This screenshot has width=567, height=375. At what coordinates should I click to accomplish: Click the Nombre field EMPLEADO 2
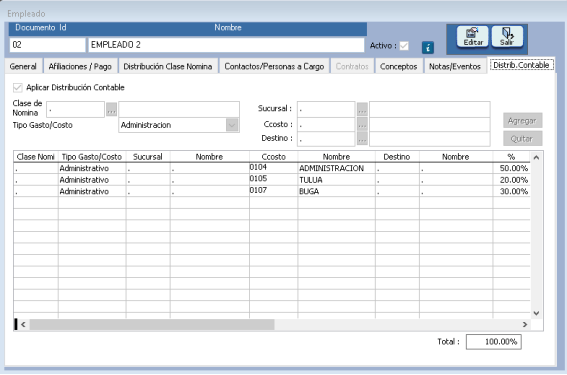pos(226,45)
